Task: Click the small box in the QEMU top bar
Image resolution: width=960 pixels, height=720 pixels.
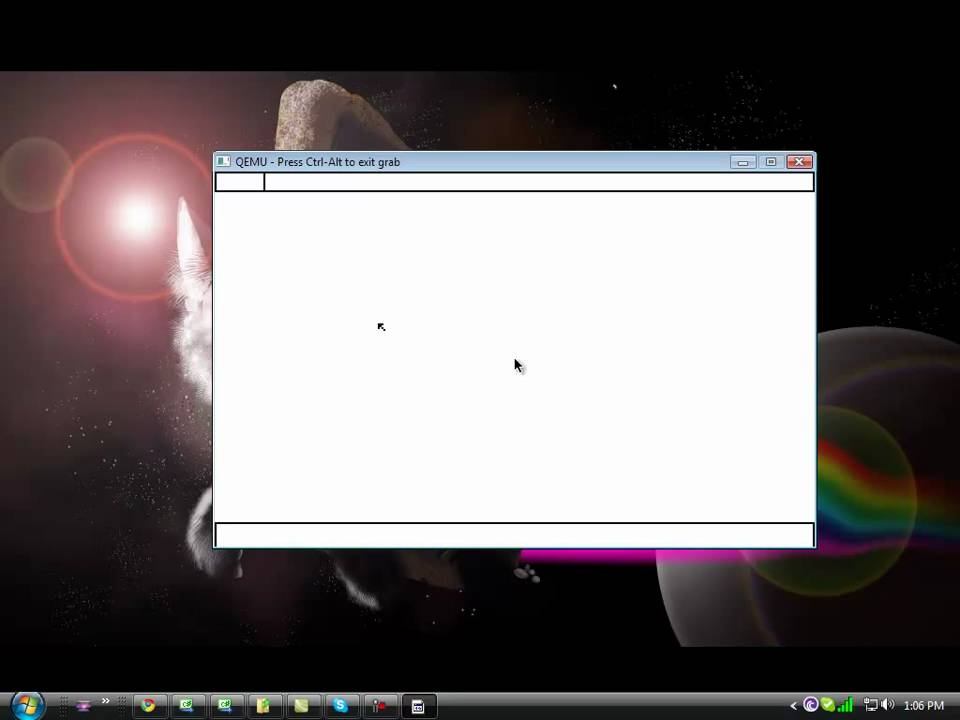Action: coord(239,182)
